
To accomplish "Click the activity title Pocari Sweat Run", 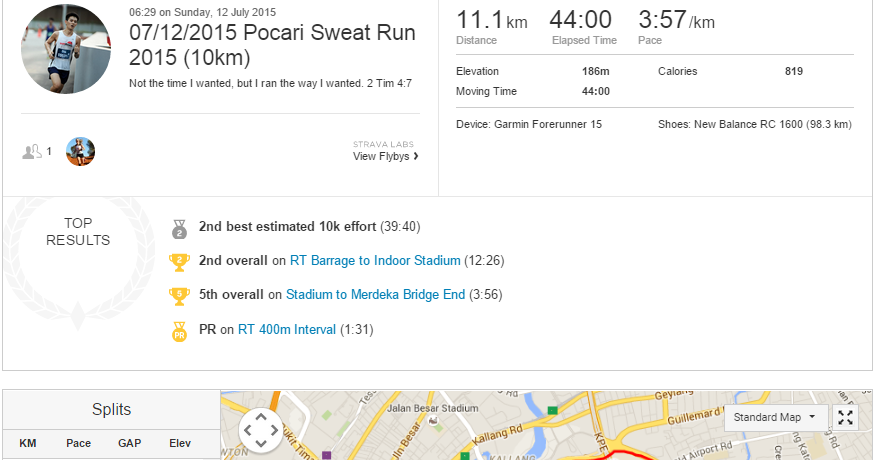I will pyautogui.click(x=272, y=45).
